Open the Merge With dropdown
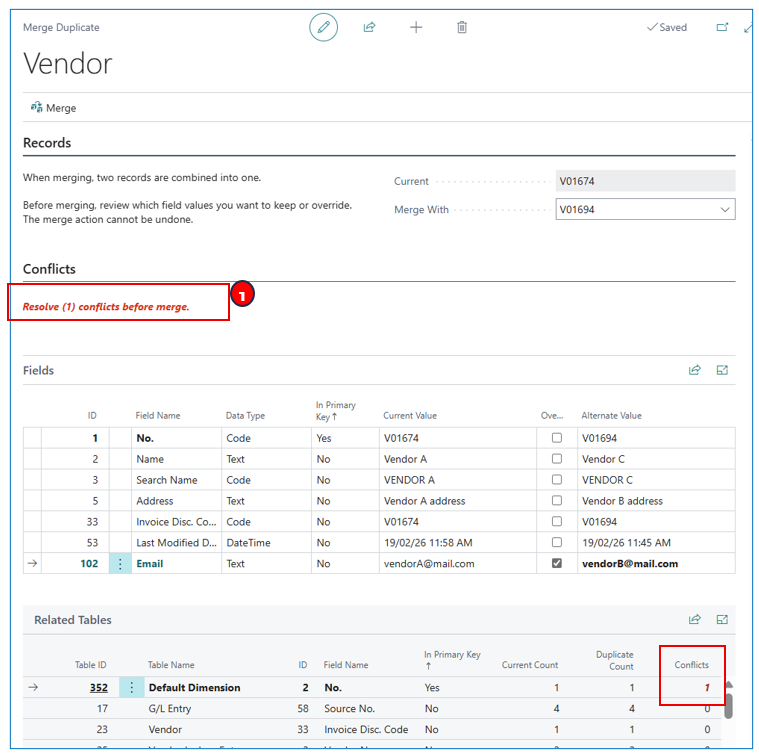The height and width of the screenshot is (753, 759). click(x=724, y=210)
